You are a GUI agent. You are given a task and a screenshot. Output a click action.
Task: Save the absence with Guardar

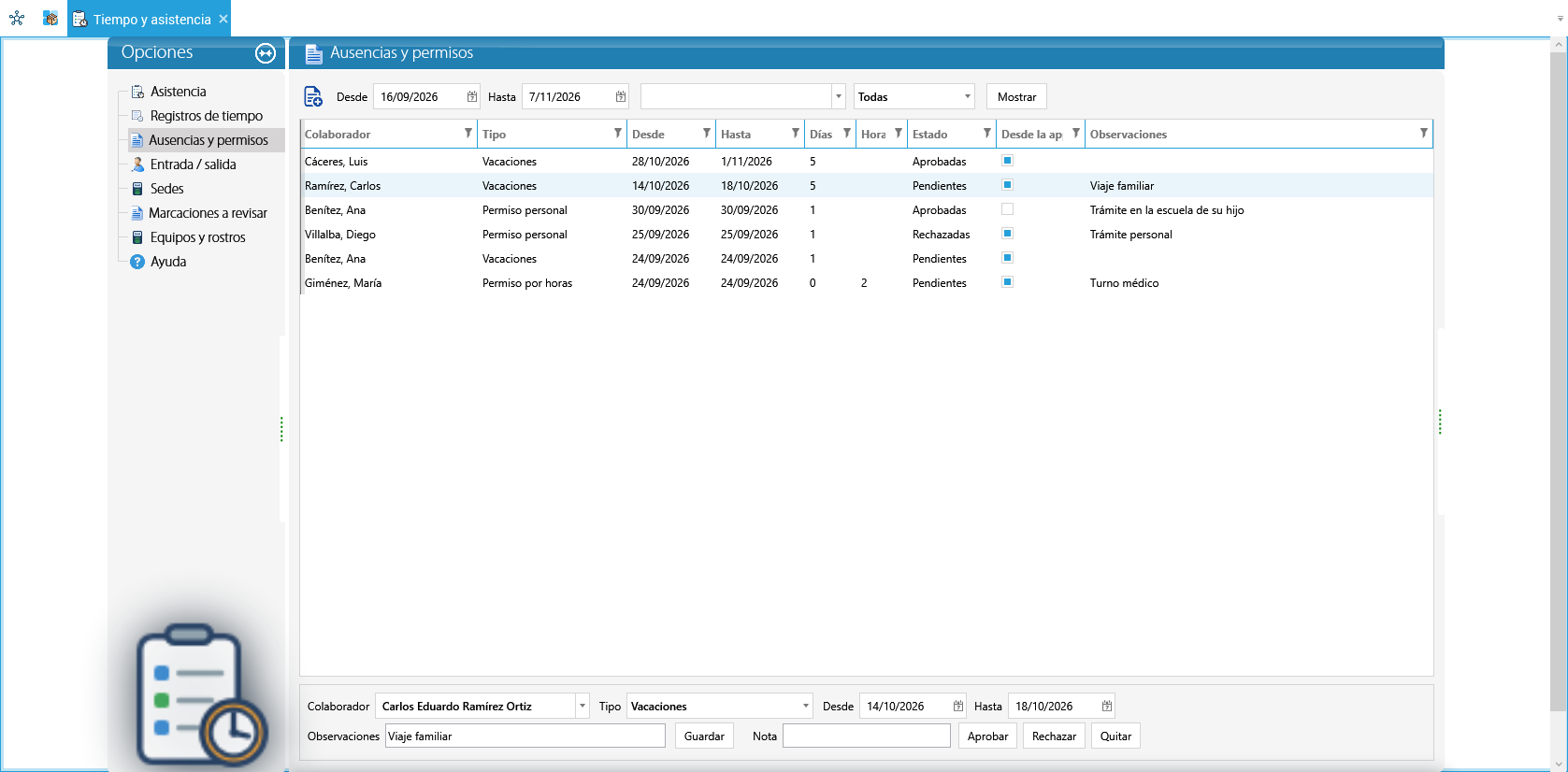pyautogui.click(x=704, y=736)
